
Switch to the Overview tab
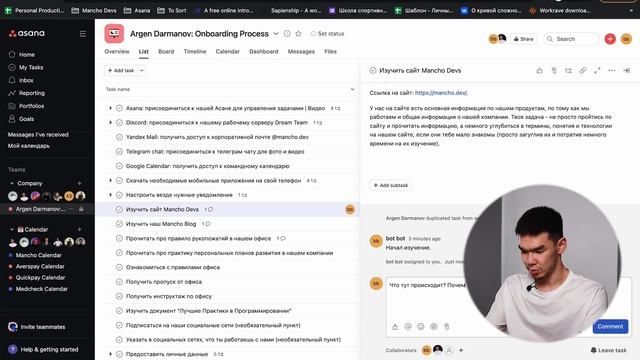point(117,52)
